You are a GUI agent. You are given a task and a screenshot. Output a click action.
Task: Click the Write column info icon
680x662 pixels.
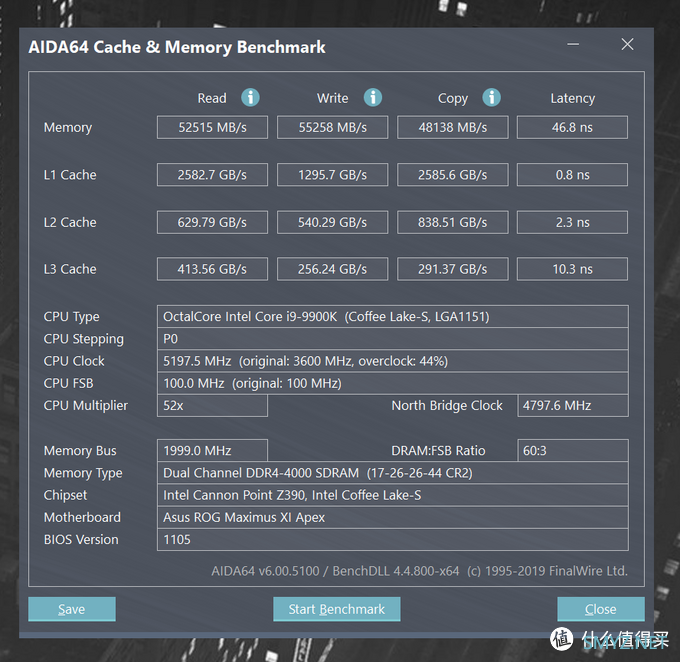[x=373, y=97]
